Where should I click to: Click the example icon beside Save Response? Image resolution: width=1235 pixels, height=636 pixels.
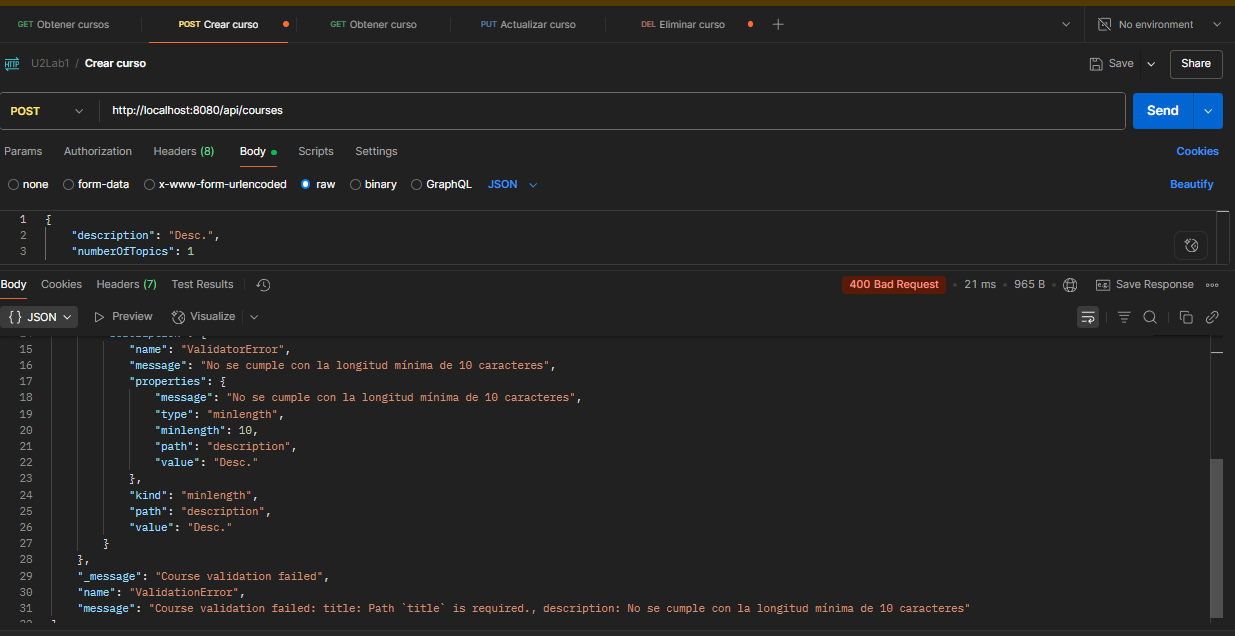(x=1103, y=285)
